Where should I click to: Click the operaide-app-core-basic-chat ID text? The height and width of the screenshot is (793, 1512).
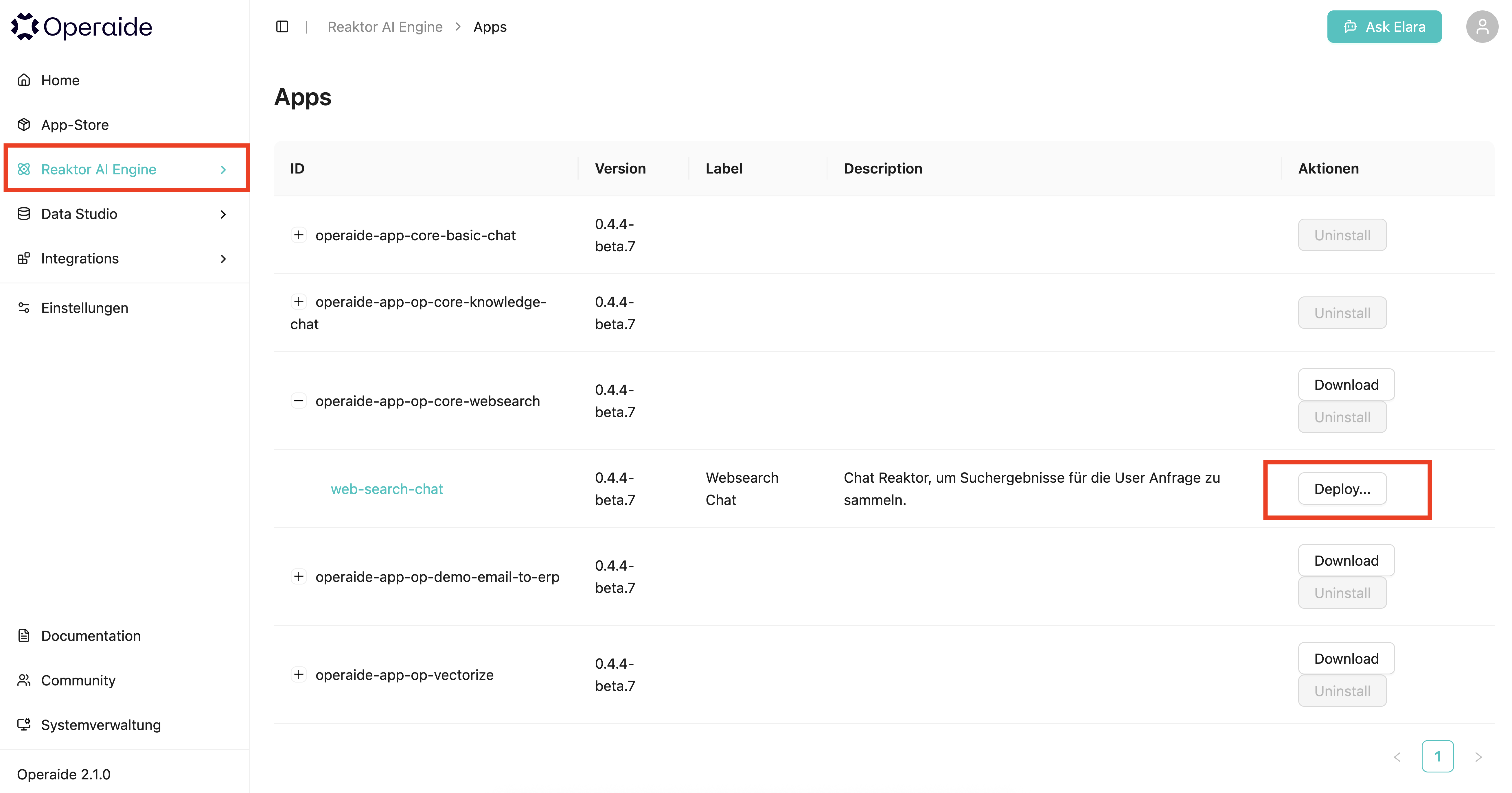415,235
